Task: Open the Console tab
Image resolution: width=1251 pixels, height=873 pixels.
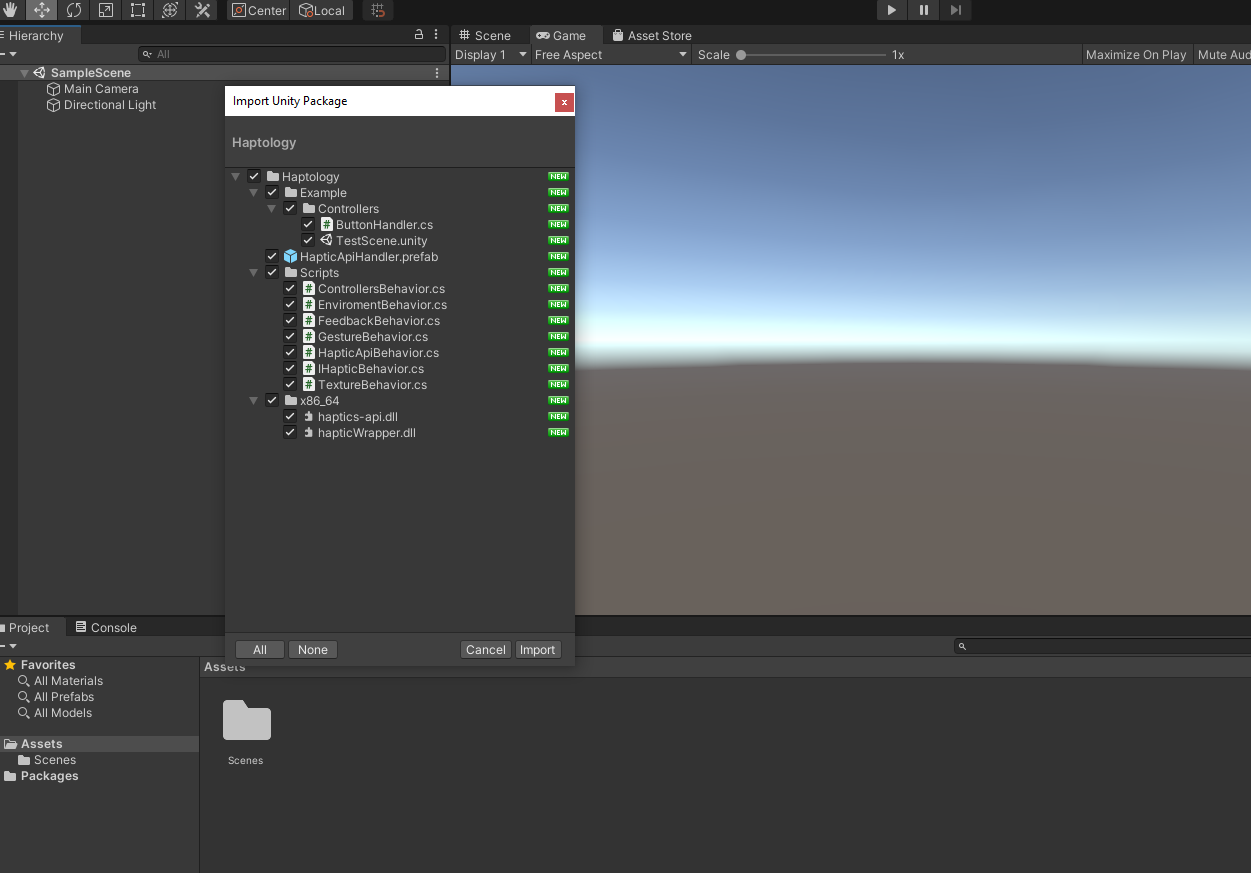Action: [x=106, y=628]
